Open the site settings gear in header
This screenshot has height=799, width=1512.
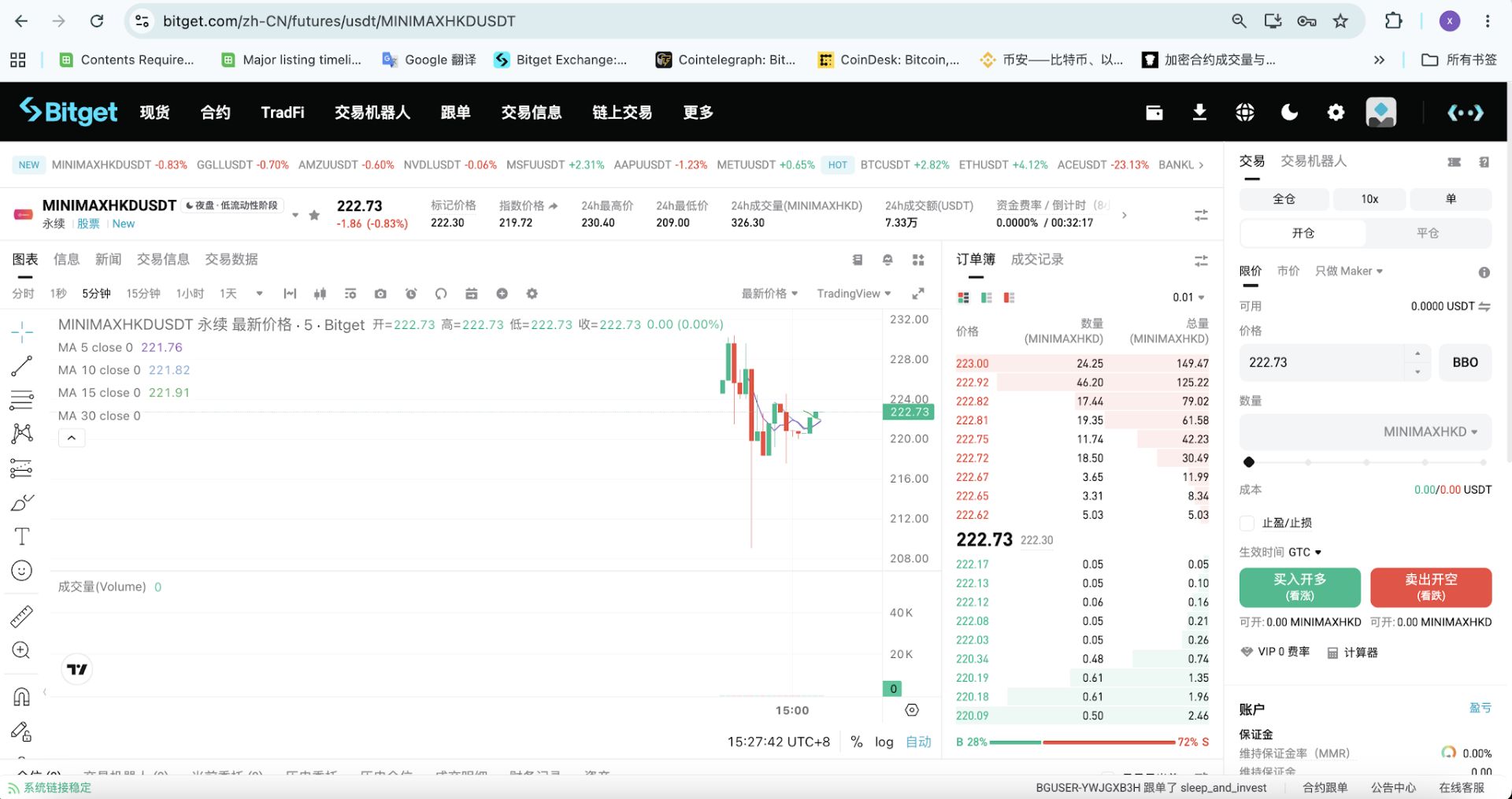pos(1336,113)
